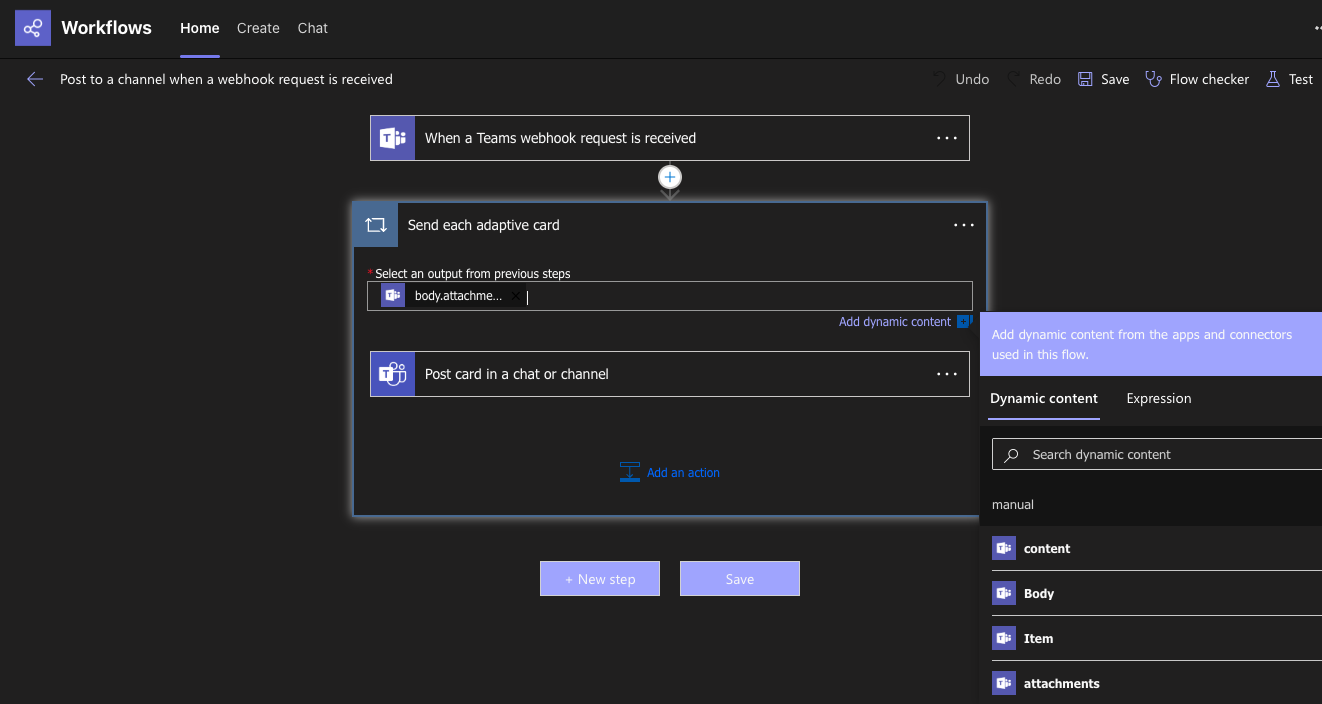Open options menu for the webhook trigger
This screenshot has width=1322, height=704.
pyautogui.click(x=947, y=138)
